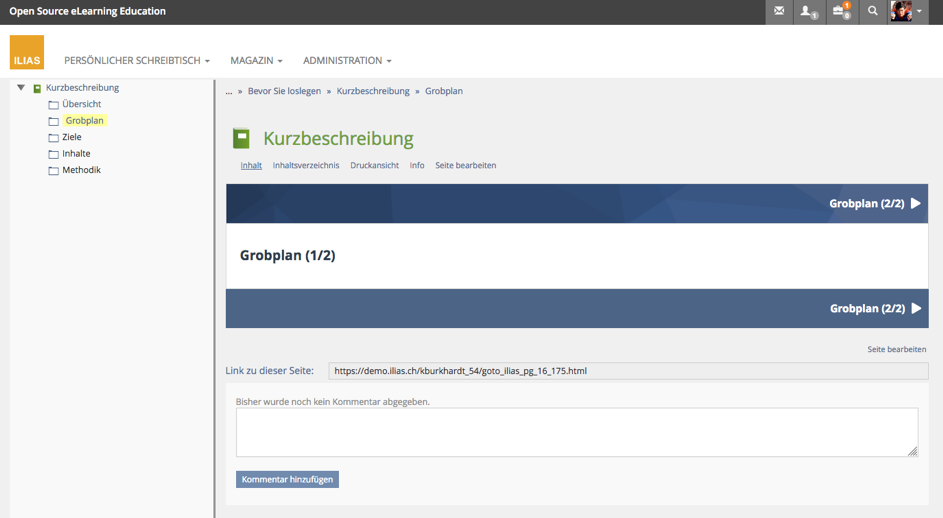Click the folder icon next to Methodik
943x518 pixels.
point(54,171)
